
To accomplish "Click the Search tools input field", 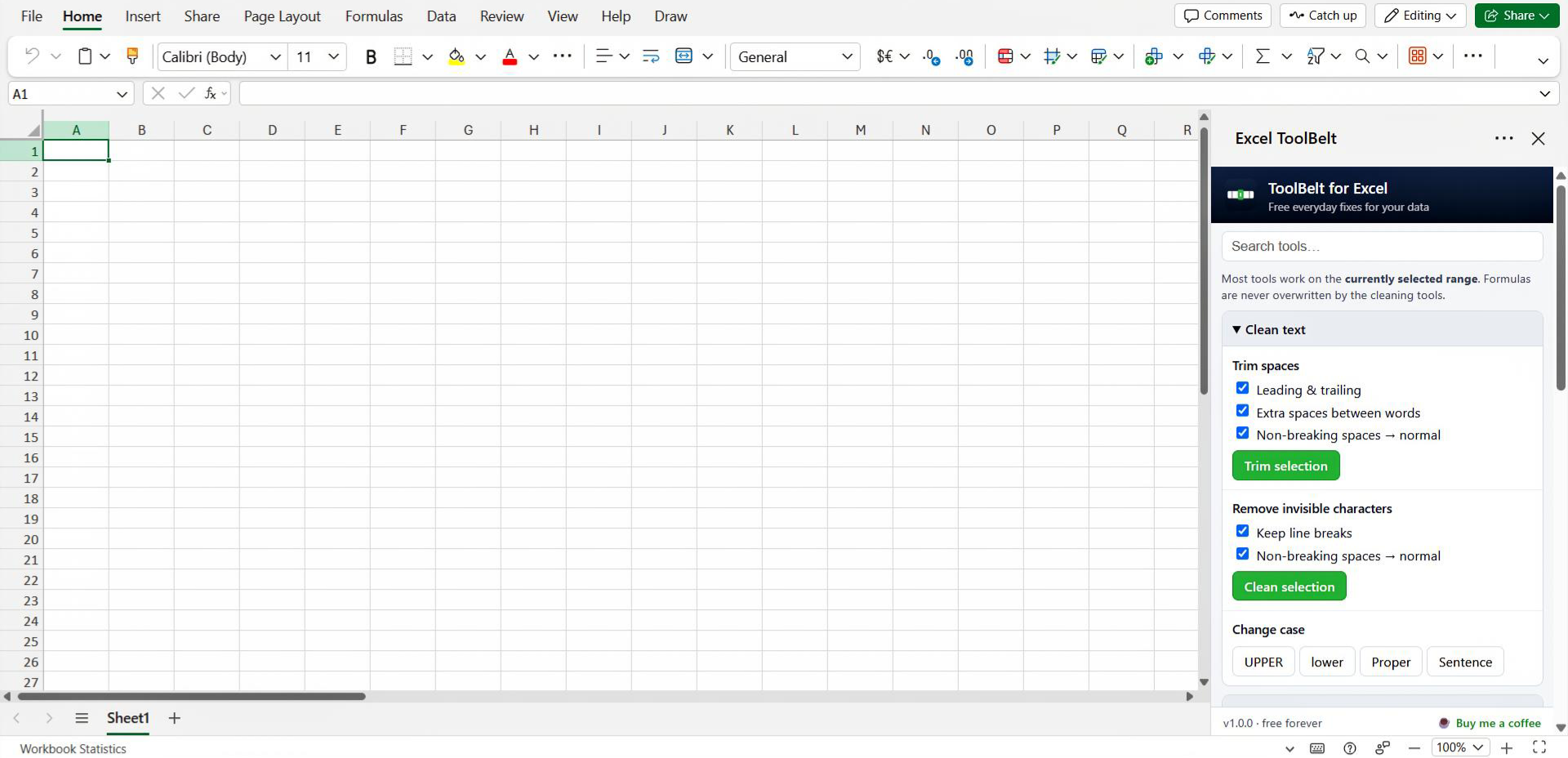I will point(1382,246).
